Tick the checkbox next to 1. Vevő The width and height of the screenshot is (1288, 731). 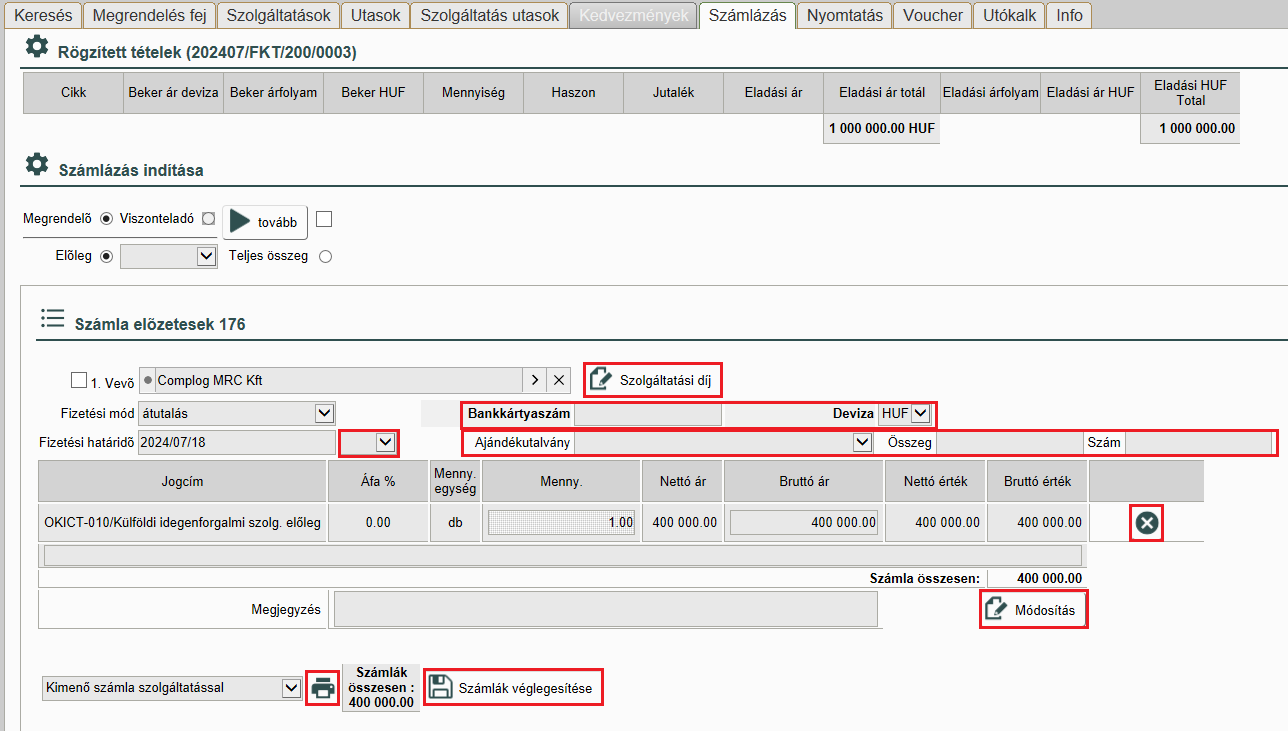pos(79,380)
